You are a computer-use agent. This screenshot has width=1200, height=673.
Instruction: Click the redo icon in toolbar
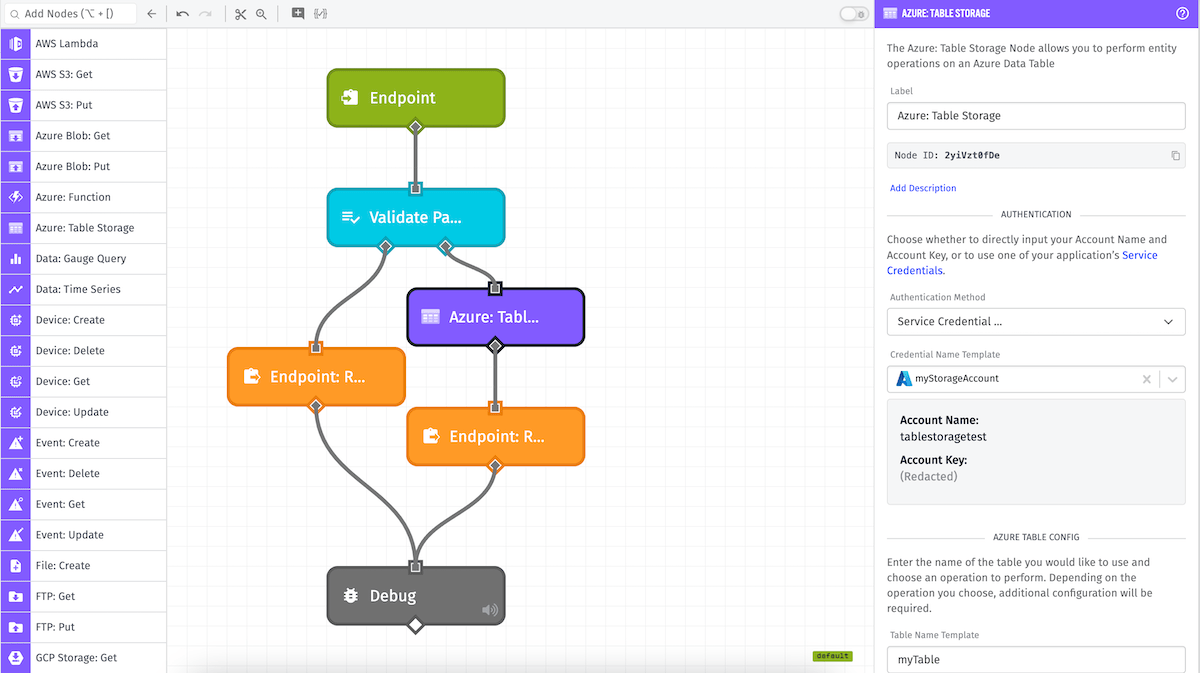[x=205, y=14]
